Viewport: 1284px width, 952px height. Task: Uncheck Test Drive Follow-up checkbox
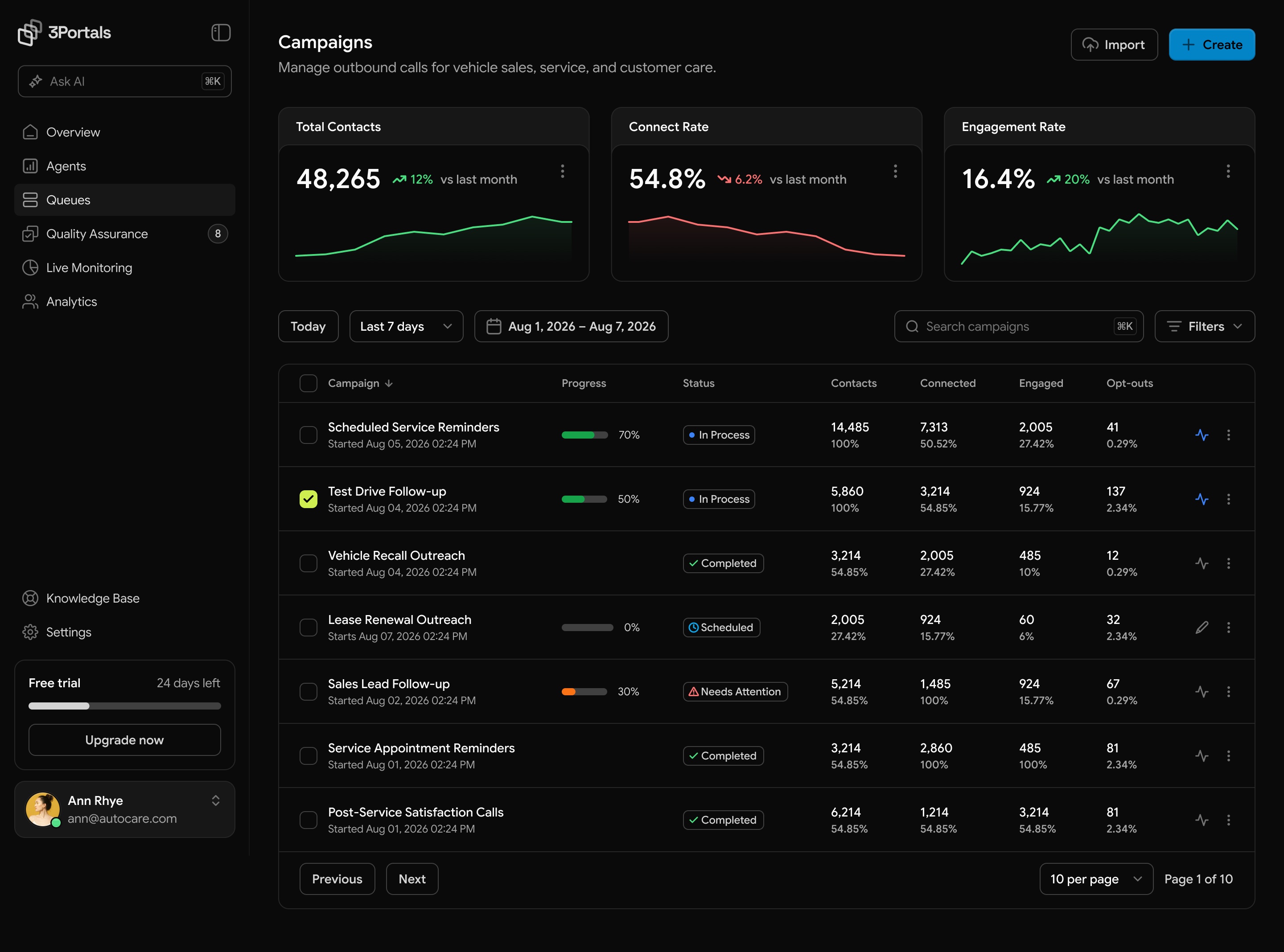[309, 499]
